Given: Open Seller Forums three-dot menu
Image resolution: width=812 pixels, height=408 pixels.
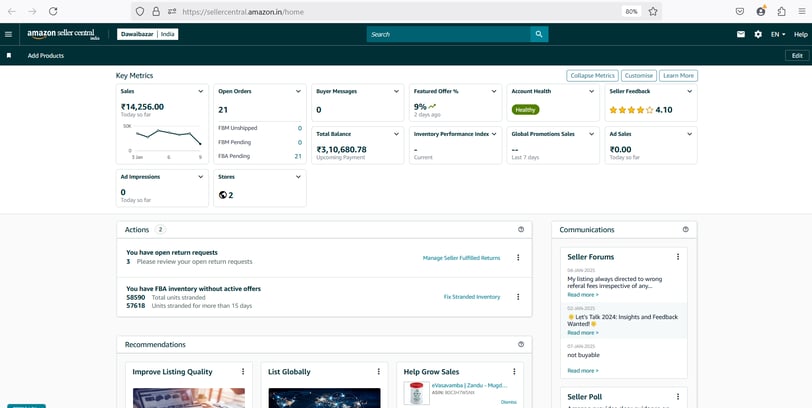Looking at the screenshot, I should [x=678, y=257].
